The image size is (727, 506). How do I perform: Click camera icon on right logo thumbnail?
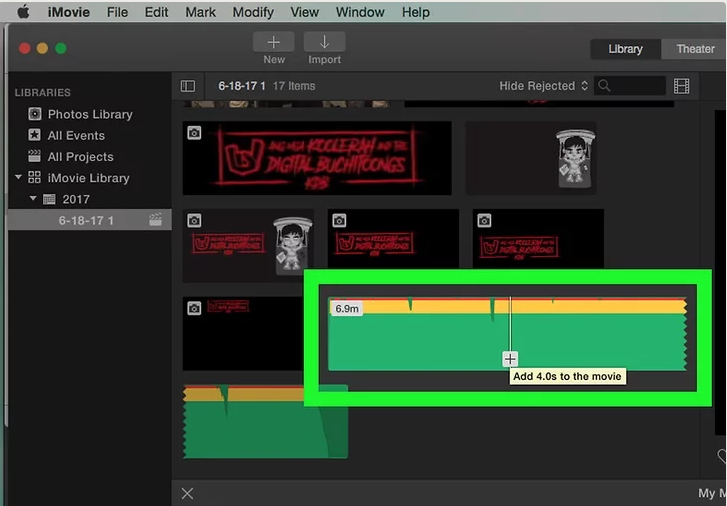click(x=484, y=220)
